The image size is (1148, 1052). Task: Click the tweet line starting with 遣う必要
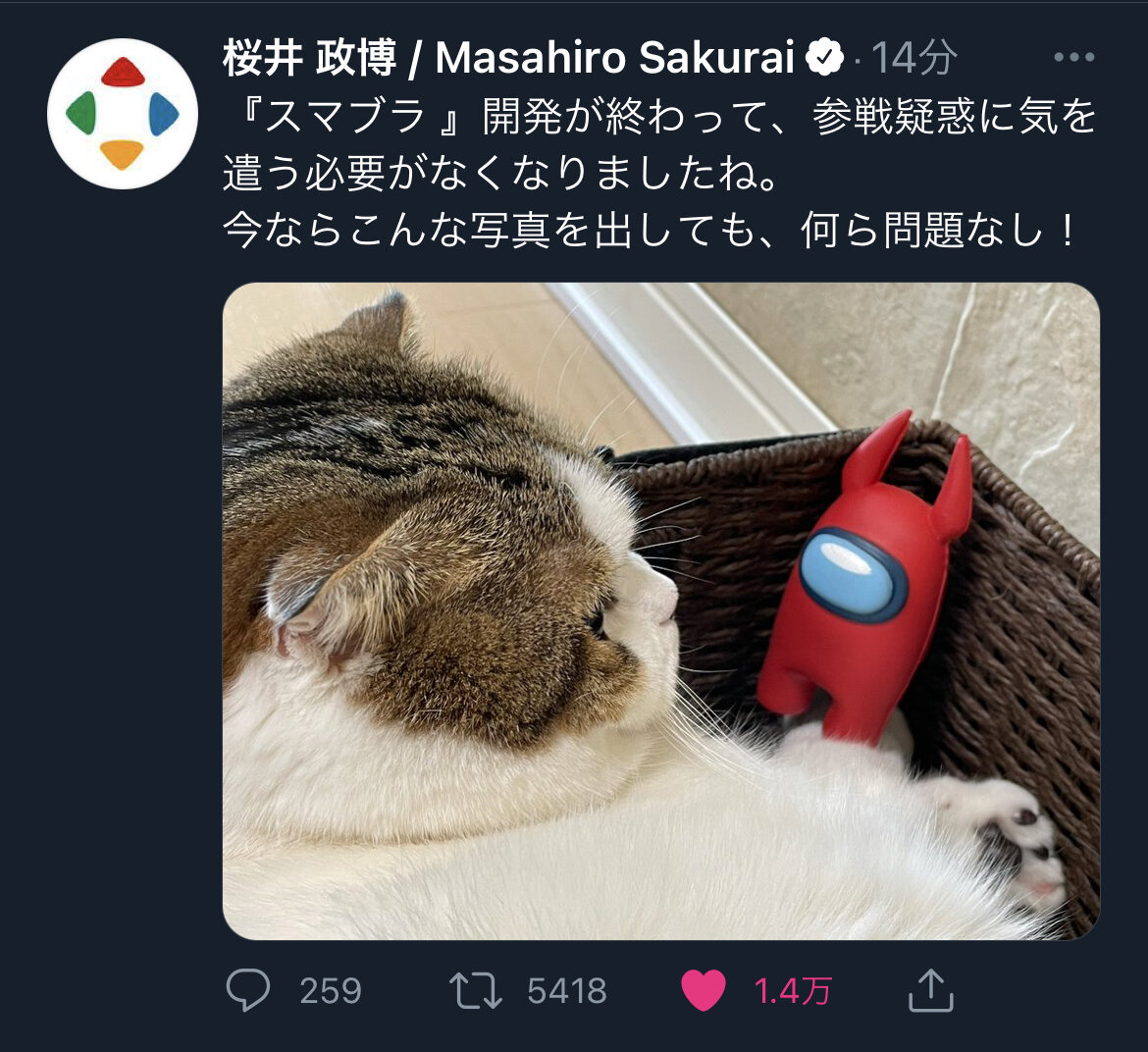click(500, 174)
